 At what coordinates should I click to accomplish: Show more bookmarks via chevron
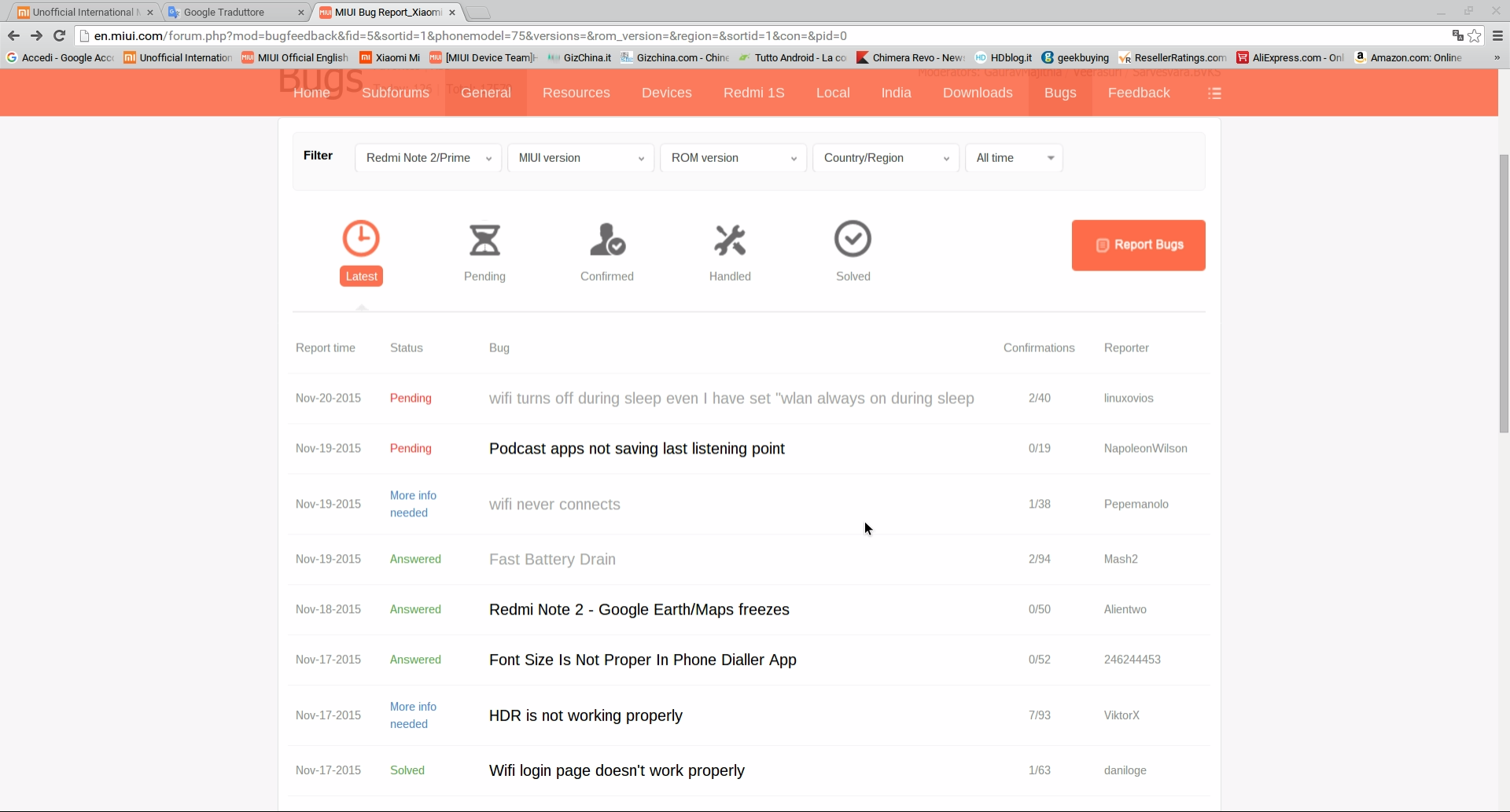1497,57
